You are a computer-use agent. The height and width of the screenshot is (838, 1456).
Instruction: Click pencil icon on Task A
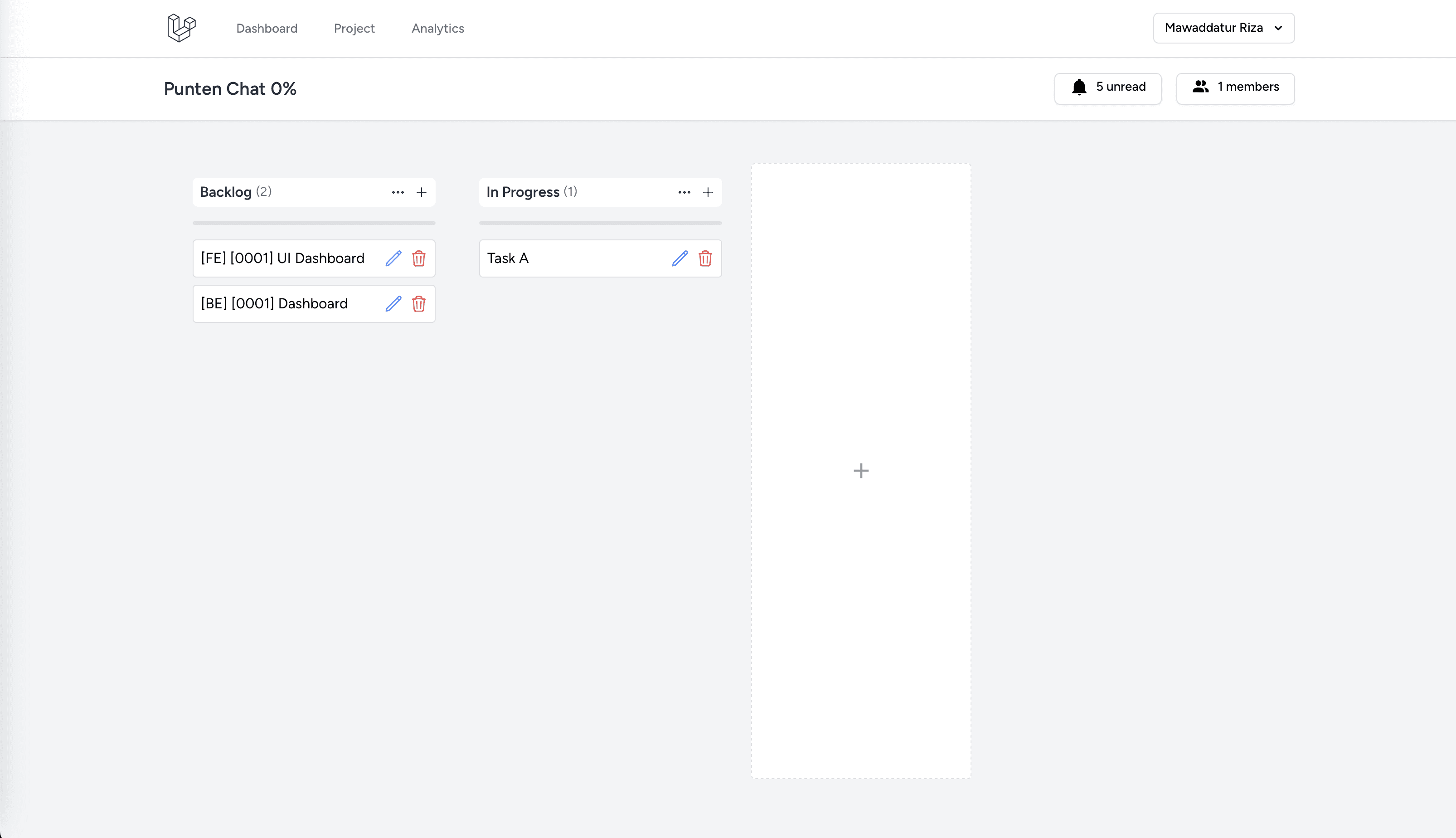coord(680,258)
